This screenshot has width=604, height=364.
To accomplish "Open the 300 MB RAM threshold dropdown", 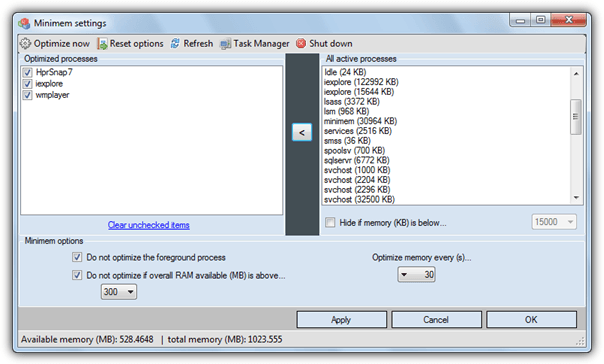I will (119, 292).
